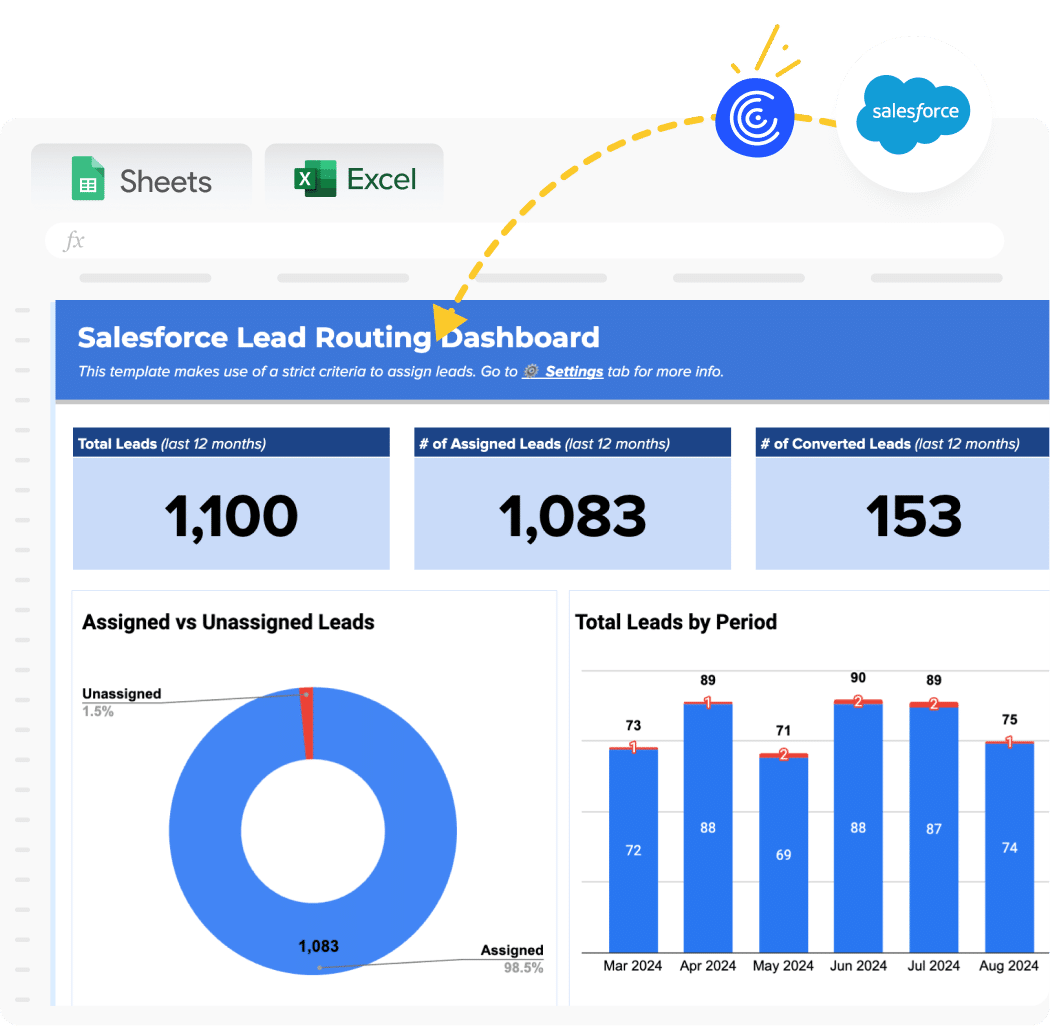
Task: Click the Jun 2024 blue bar
Action: pos(858,828)
